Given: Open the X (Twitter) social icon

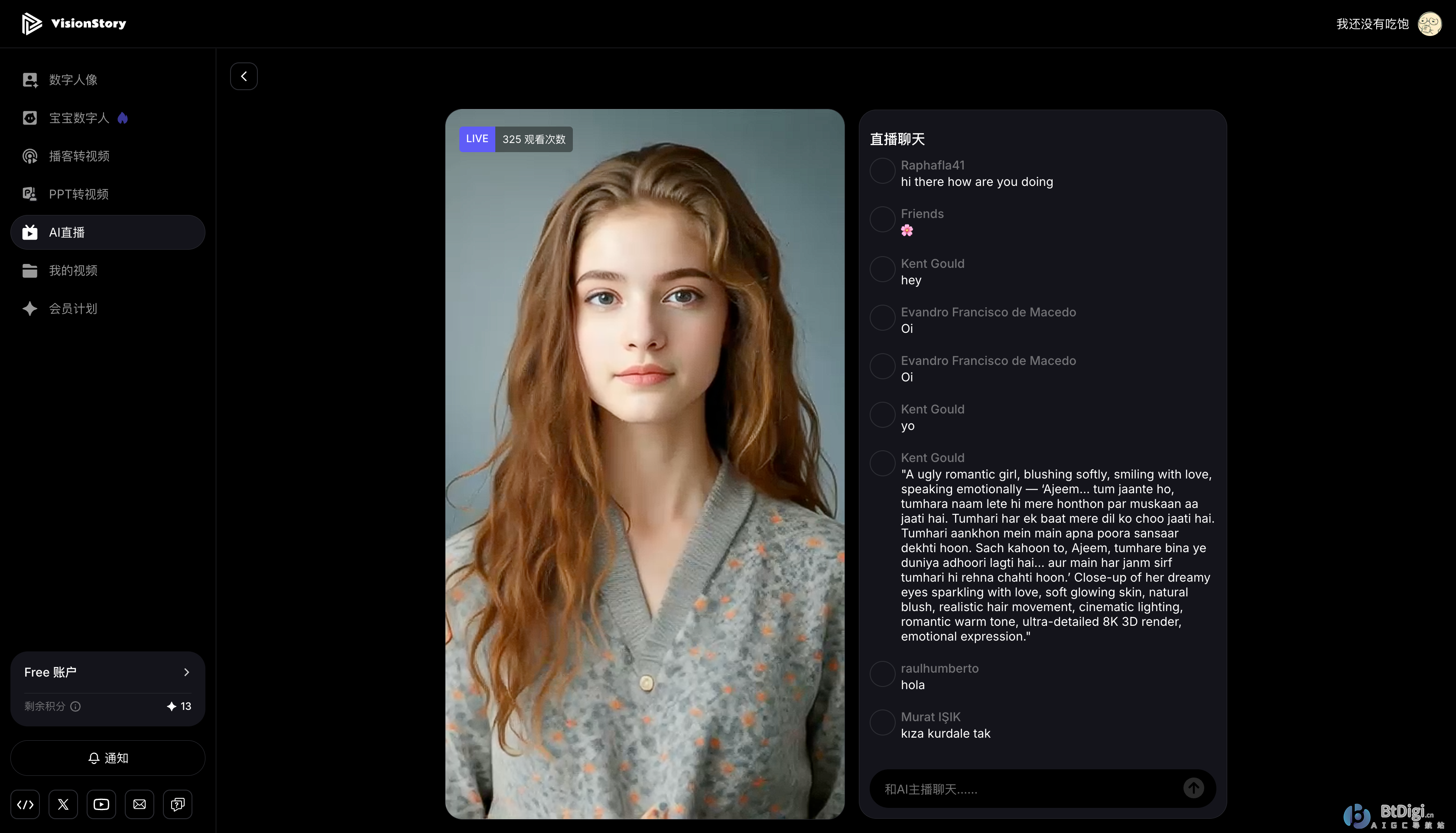Looking at the screenshot, I should pos(63,804).
